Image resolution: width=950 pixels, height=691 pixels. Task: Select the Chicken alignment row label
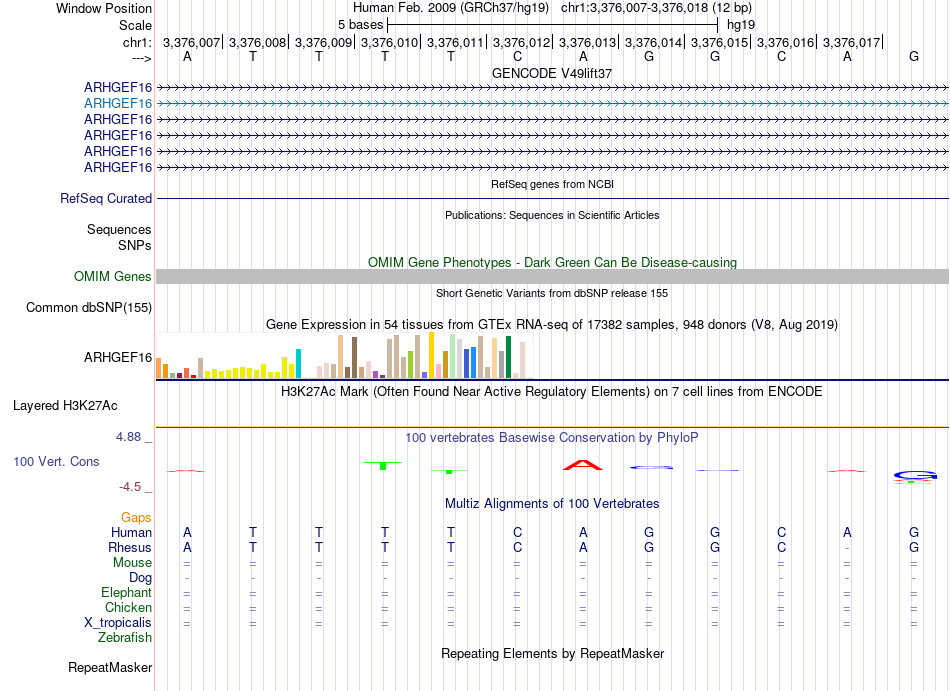pyautogui.click(x=128, y=607)
